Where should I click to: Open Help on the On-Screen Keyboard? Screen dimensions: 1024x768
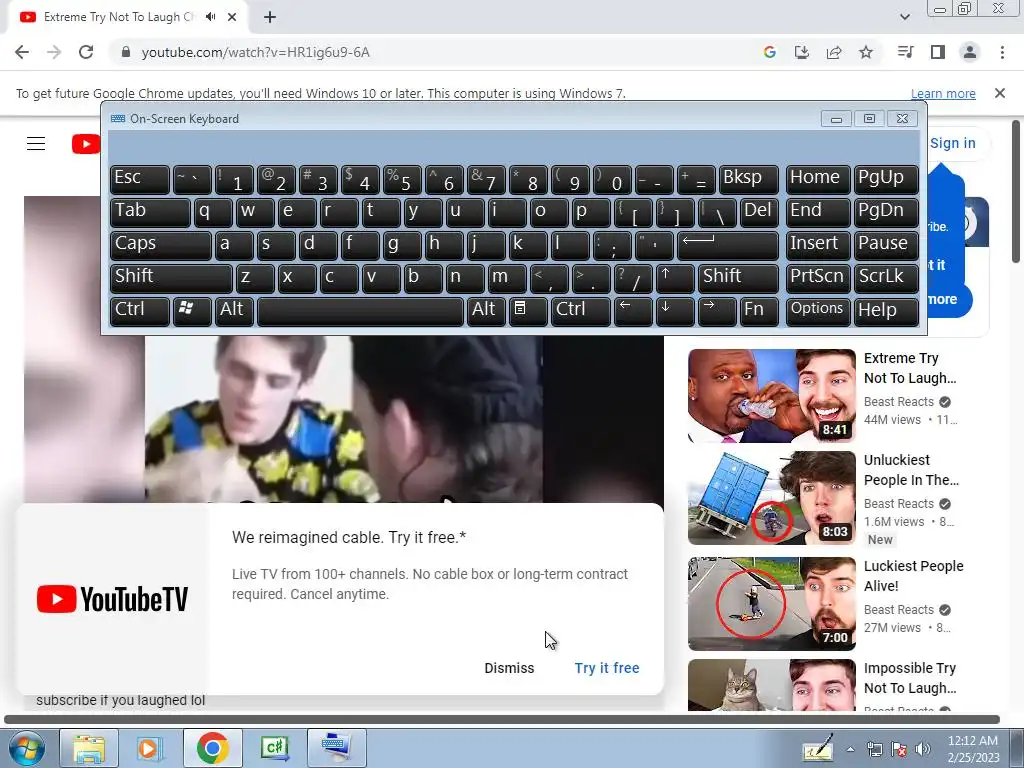886,311
